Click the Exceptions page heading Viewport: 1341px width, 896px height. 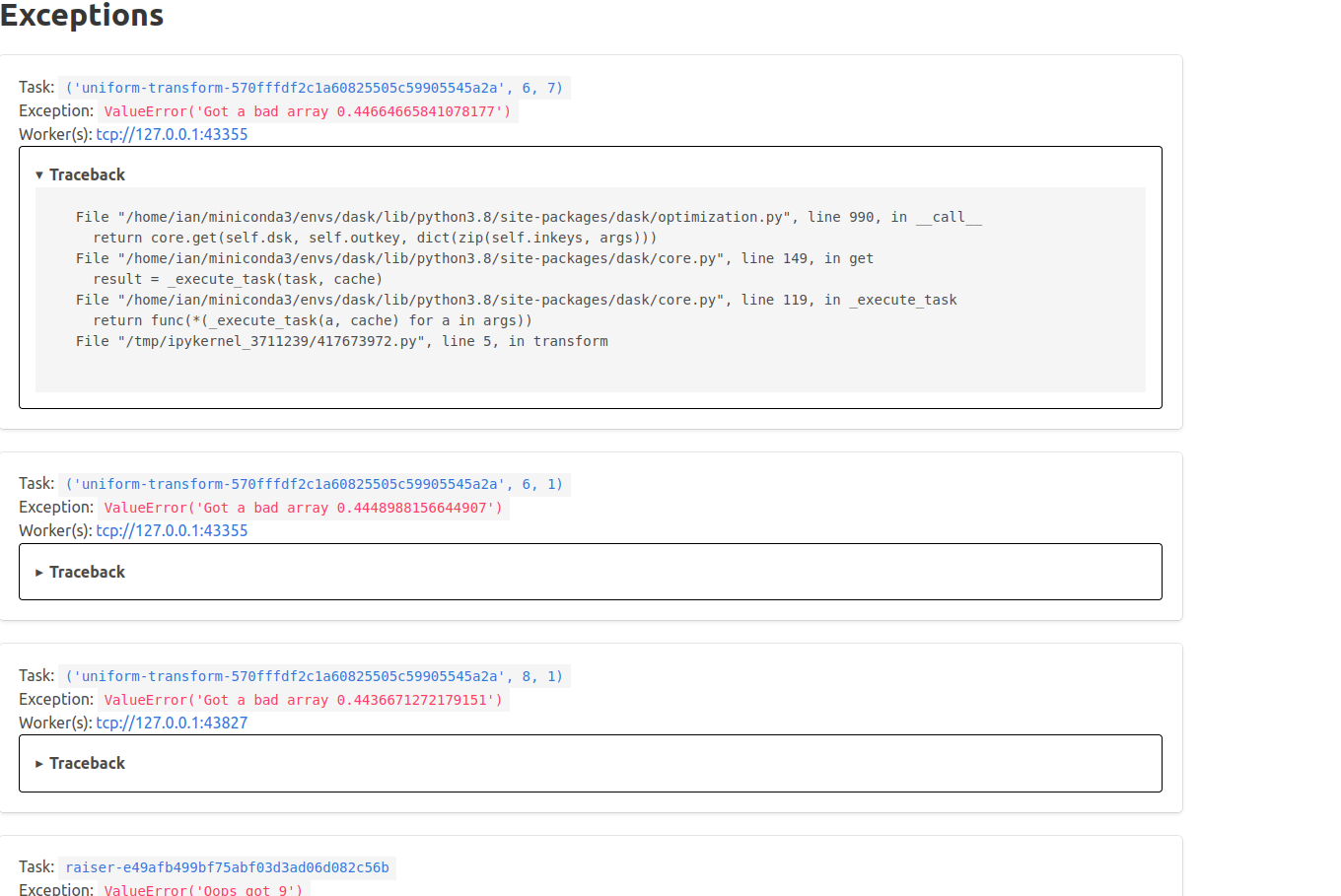(x=82, y=15)
